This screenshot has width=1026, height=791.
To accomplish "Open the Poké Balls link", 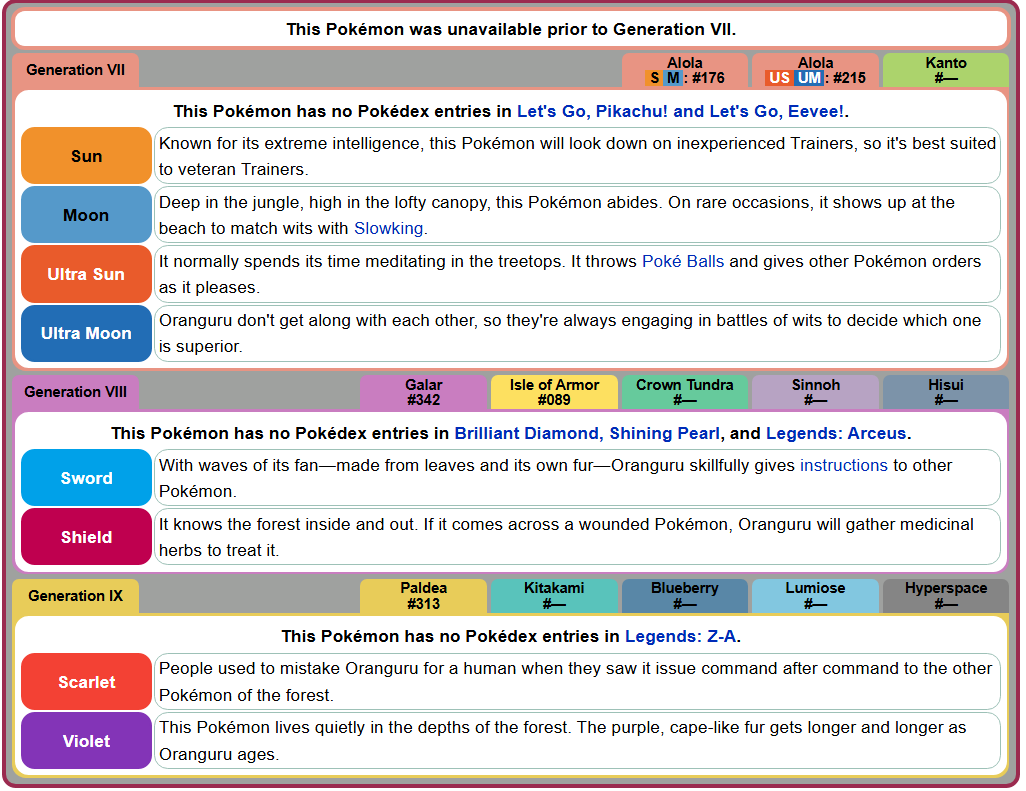I will click(682, 262).
